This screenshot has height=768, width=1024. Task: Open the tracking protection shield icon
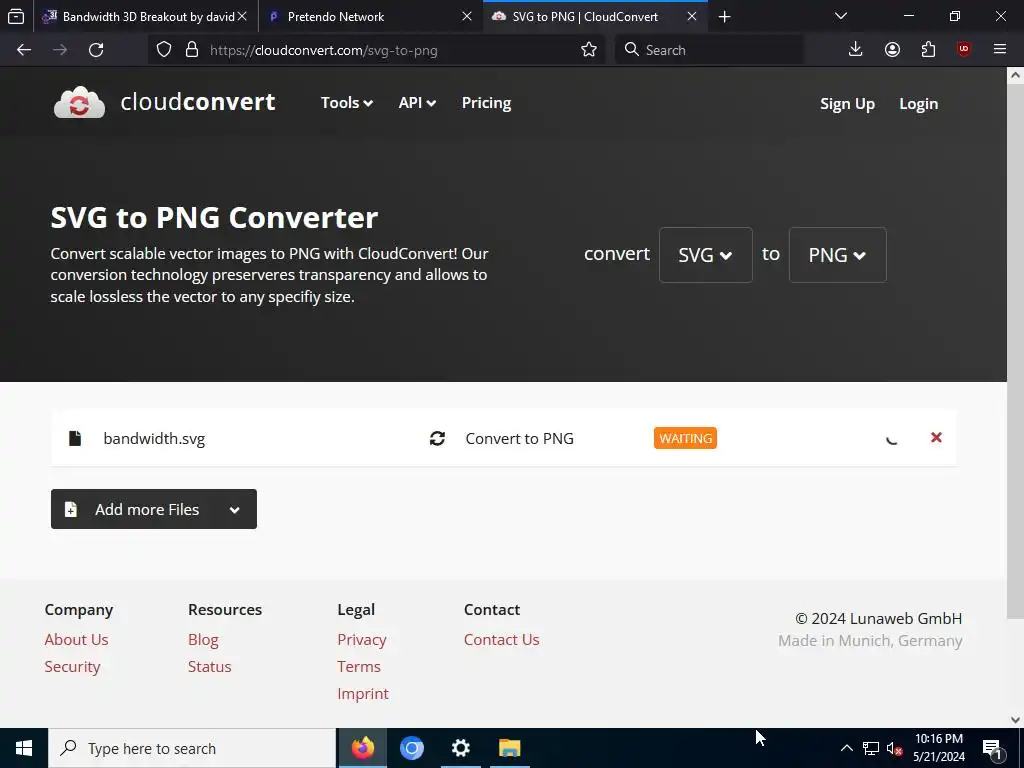[x=164, y=50]
